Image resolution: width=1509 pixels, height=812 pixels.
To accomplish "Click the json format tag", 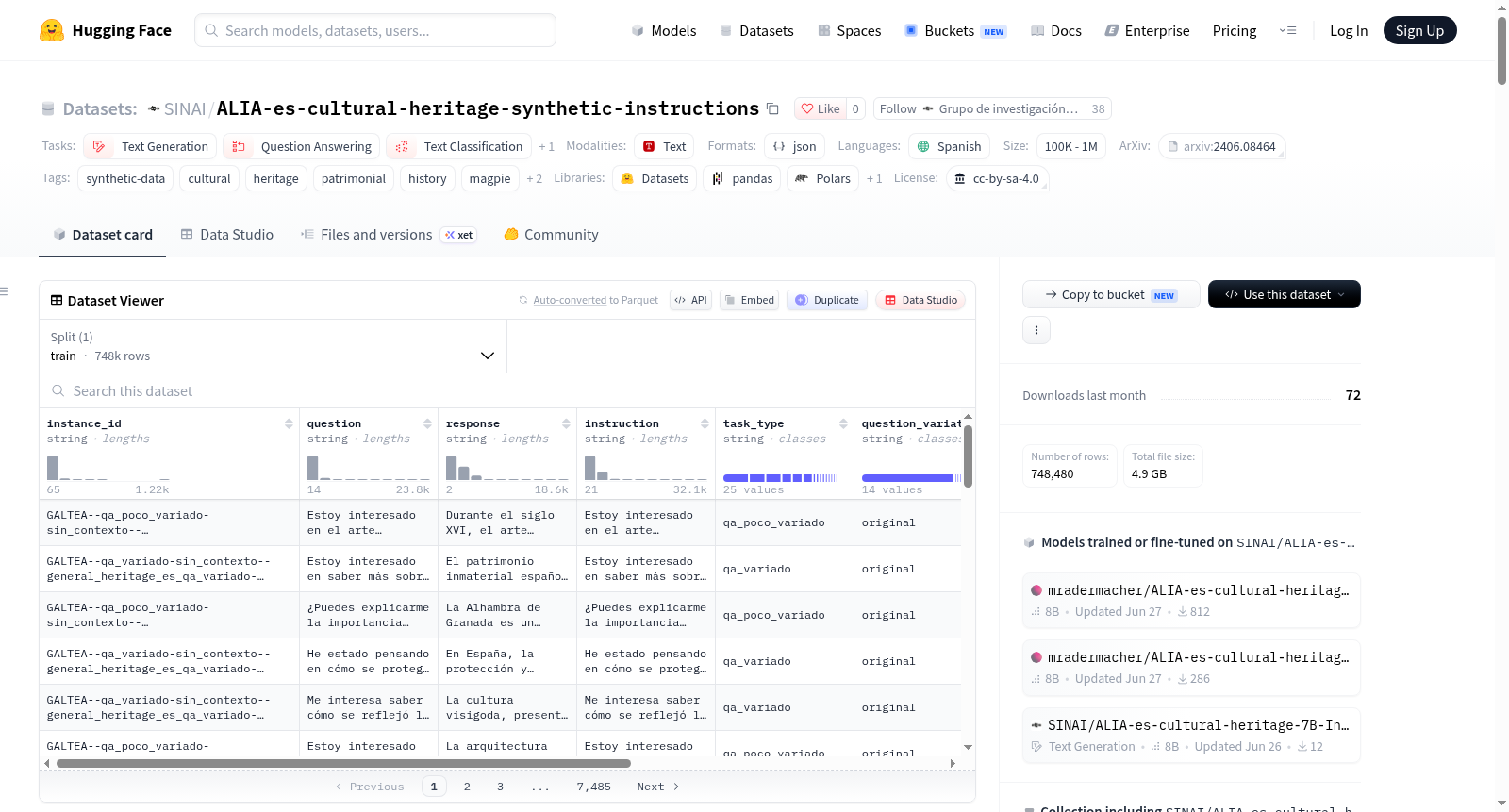I will 794,146.
